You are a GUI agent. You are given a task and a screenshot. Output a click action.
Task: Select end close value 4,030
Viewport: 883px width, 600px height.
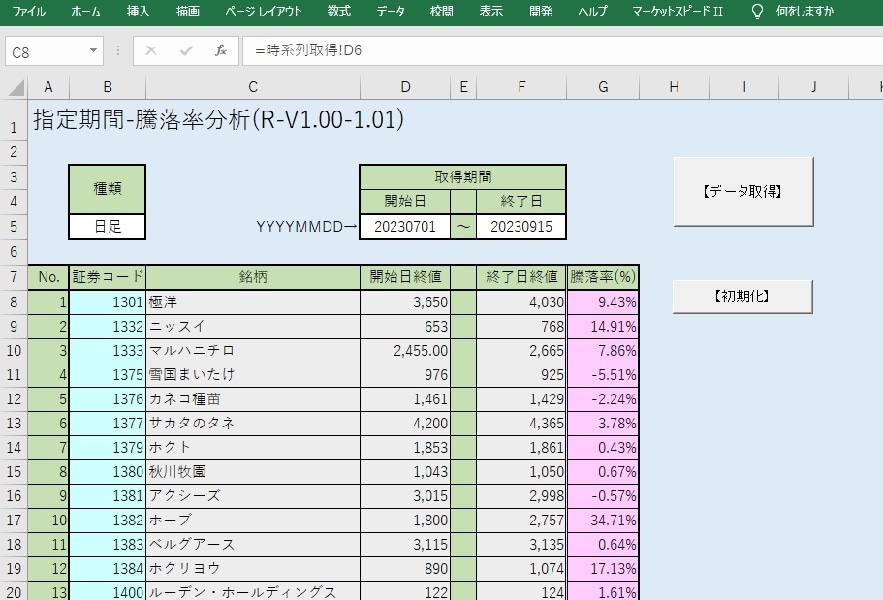521,303
